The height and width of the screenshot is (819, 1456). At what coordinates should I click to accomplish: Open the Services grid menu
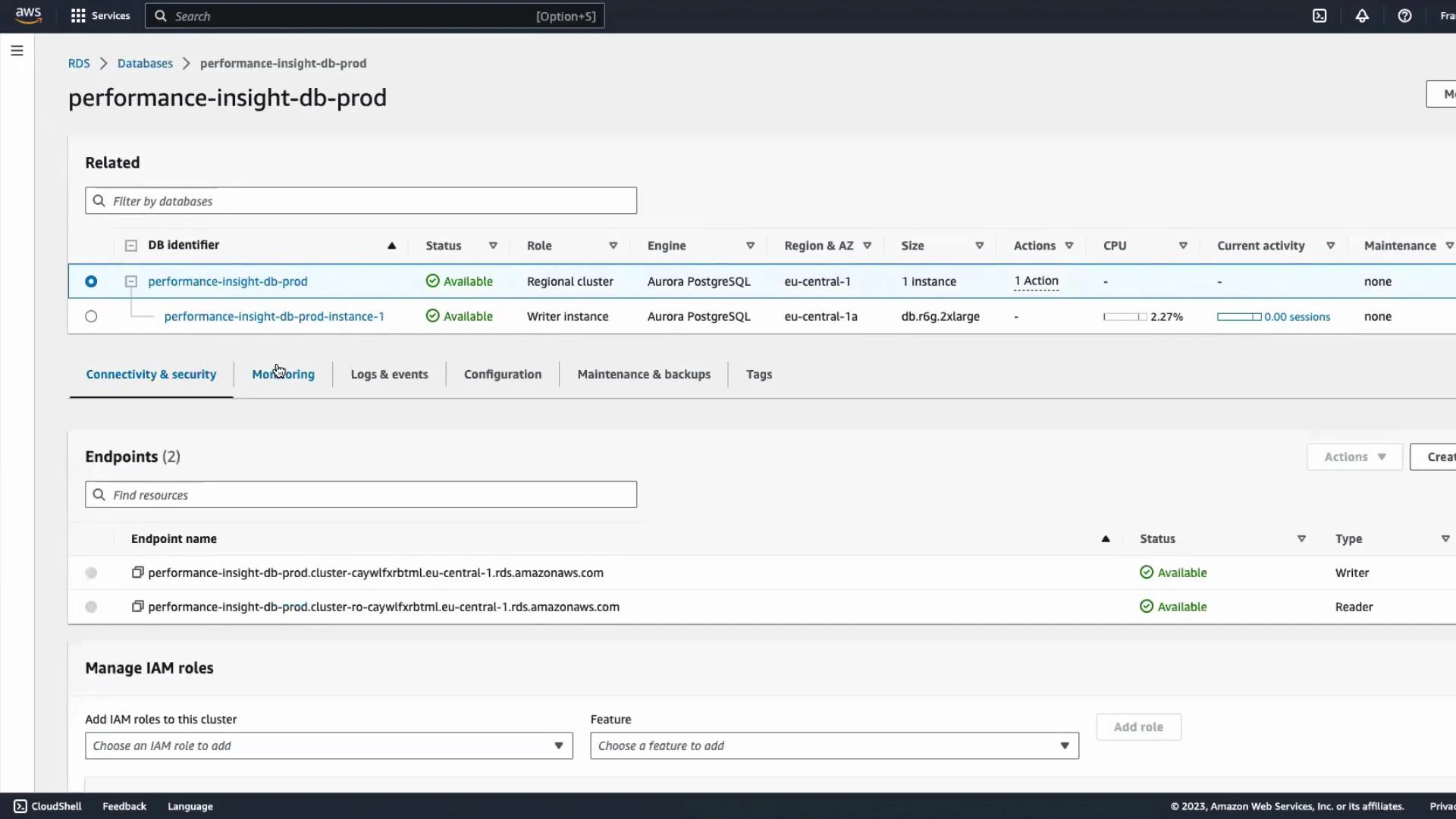(99, 15)
